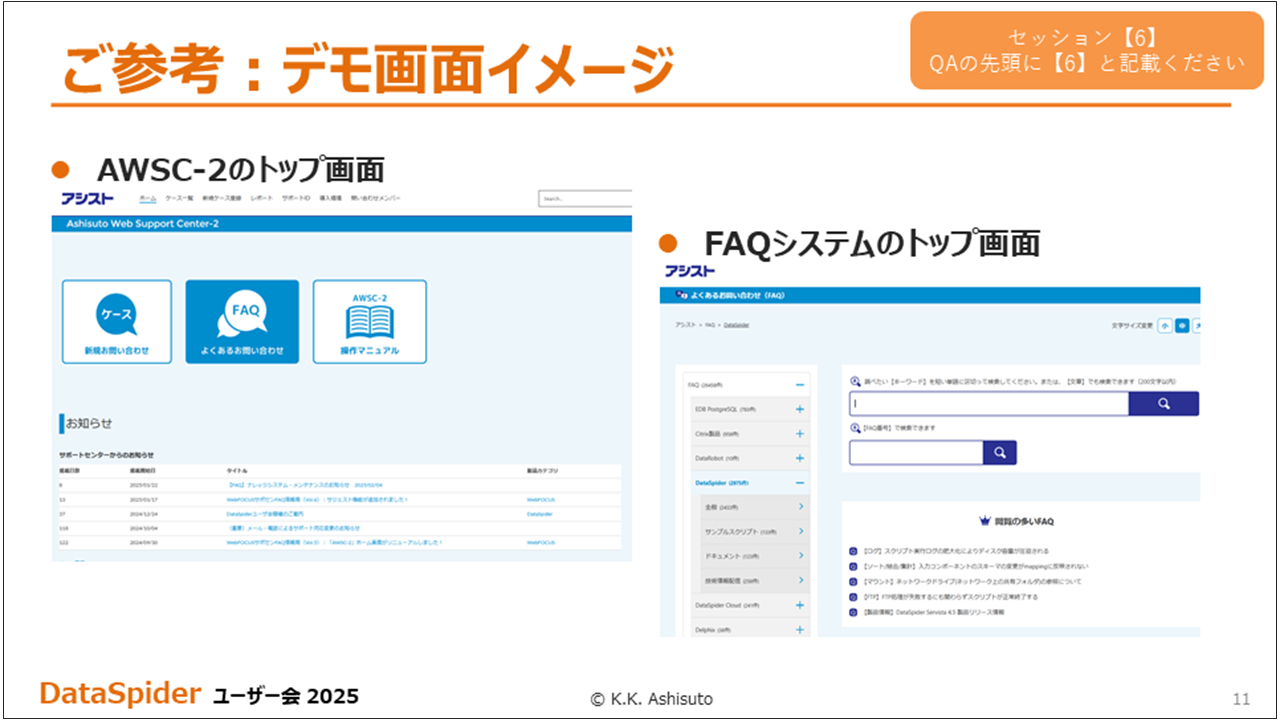Open the ケース new inquiry tile
This screenshot has height=720, width=1280.
[x=116, y=321]
